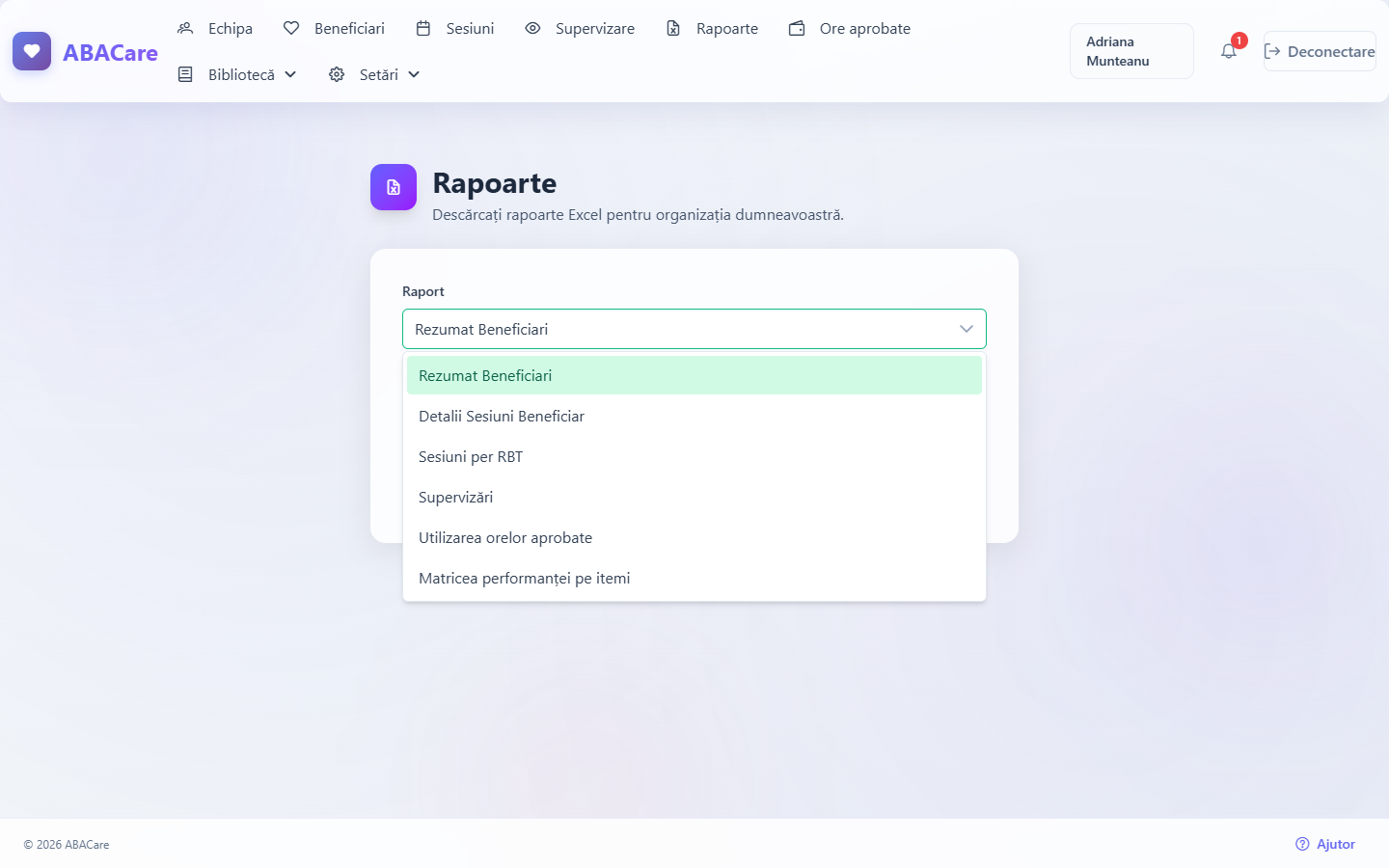Click the red notification badge

click(1239, 41)
